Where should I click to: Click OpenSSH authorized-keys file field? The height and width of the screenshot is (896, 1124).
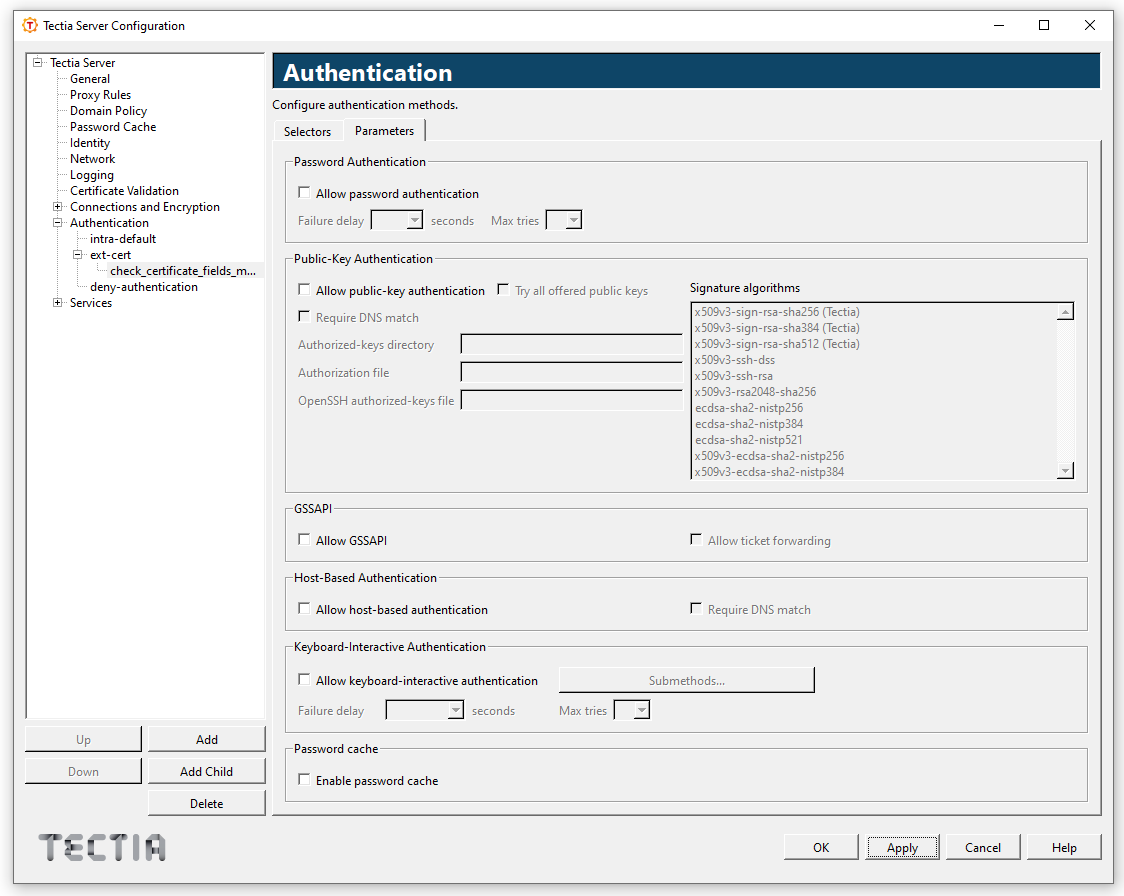click(x=572, y=400)
